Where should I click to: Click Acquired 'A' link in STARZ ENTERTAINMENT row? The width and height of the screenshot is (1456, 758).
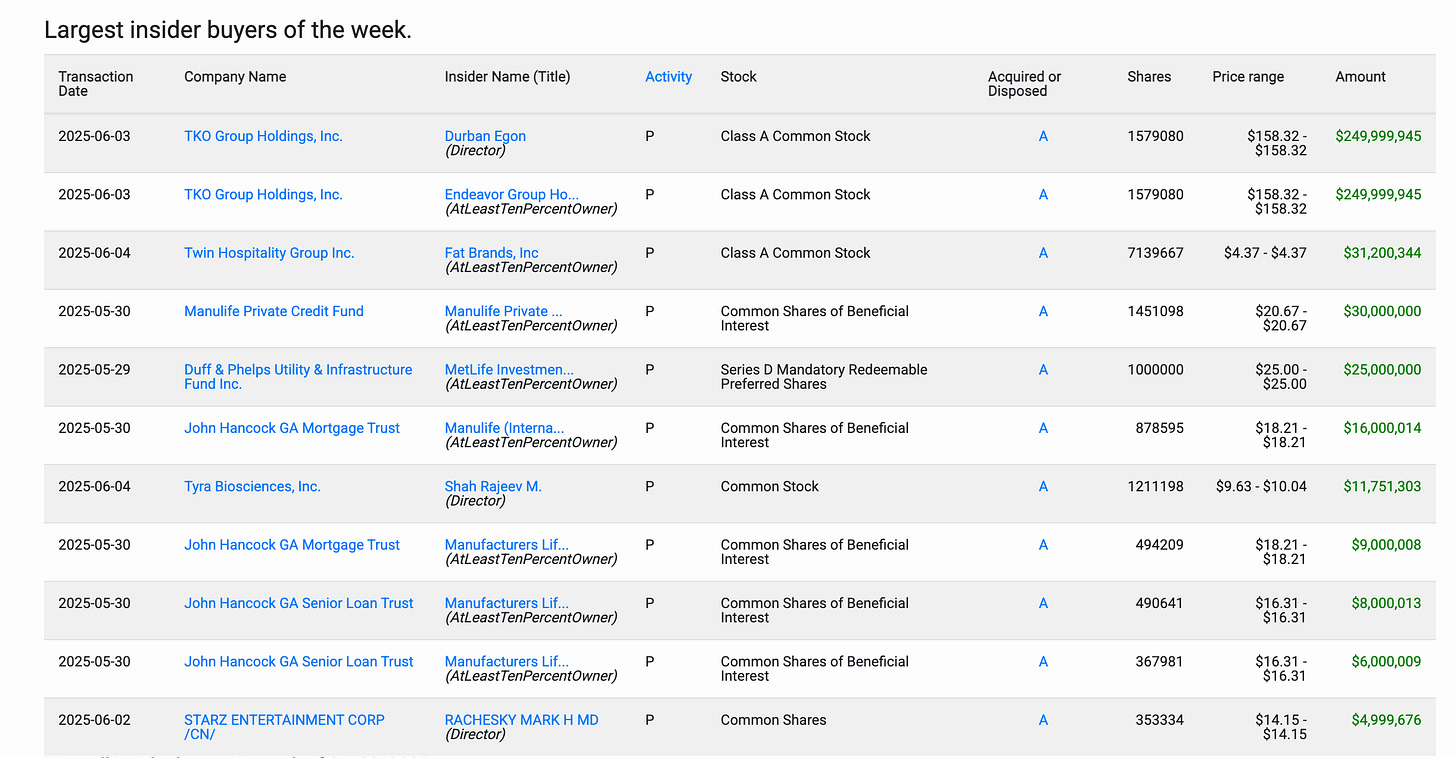click(x=1043, y=720)
